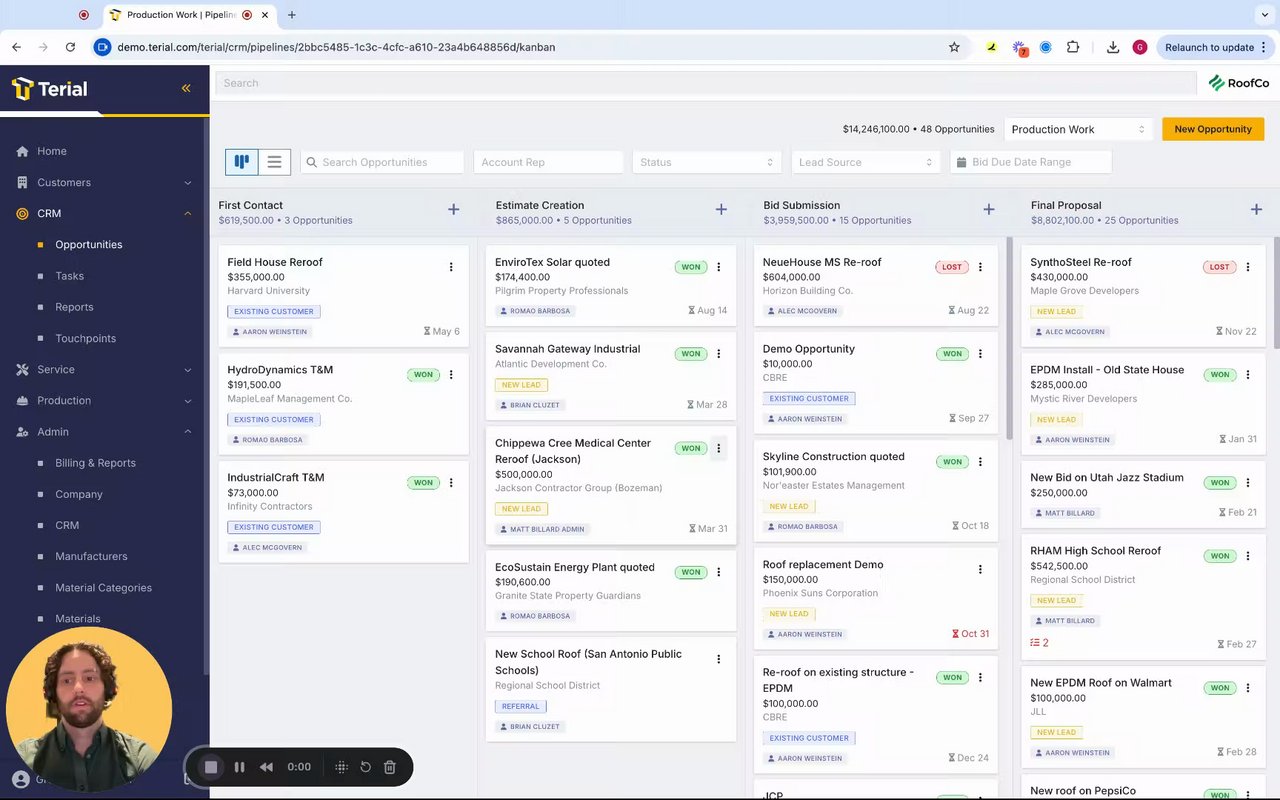The height and width of the screenshot is (800, 1280).
Task: Open options menu for IndustrialCraft T&M card
Action: point(451,483)
